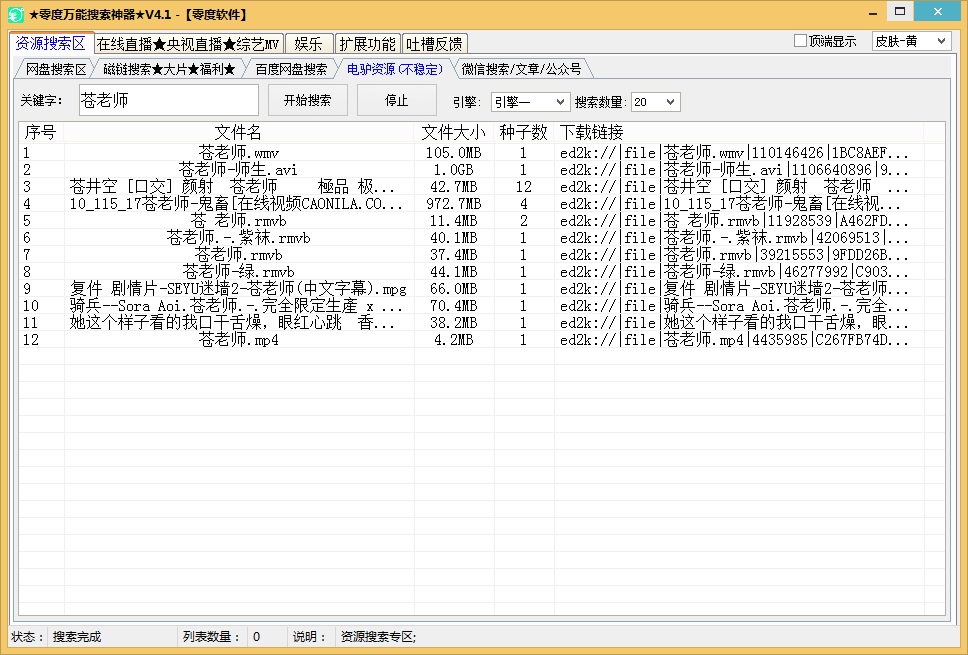Click the 开始搜索 button
The image size is (968, 655).
[307, 100]
